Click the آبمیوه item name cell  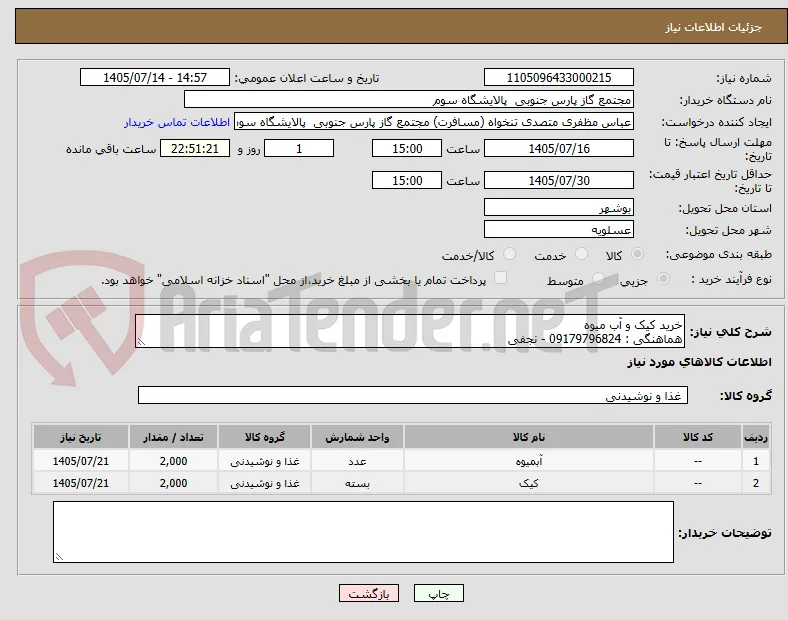pyautogui.click(x=529, y=461)
